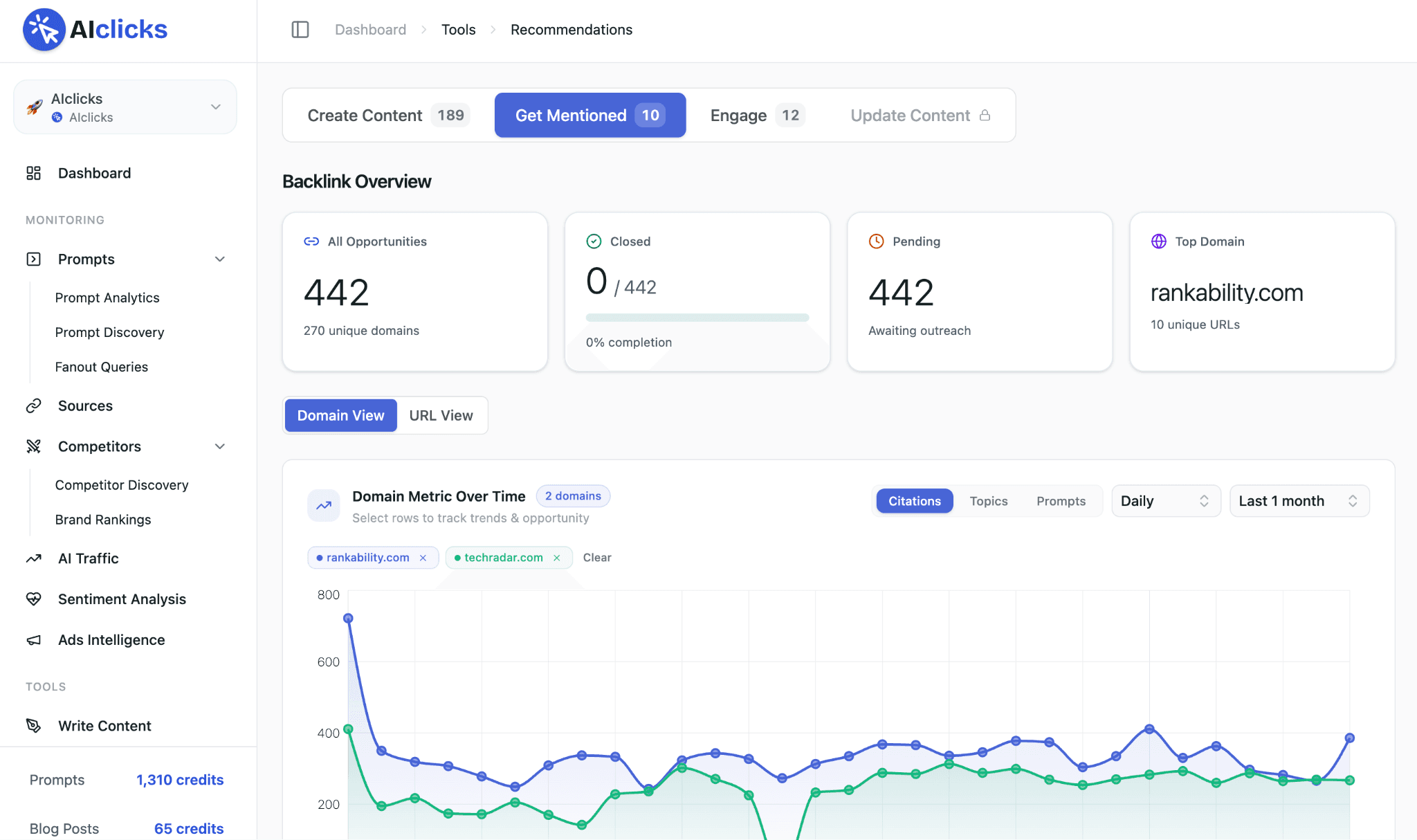This screenshot has height=840, width=1417.
Task: Click the first techradar.com data point
Action: click(x=348, y=729)
